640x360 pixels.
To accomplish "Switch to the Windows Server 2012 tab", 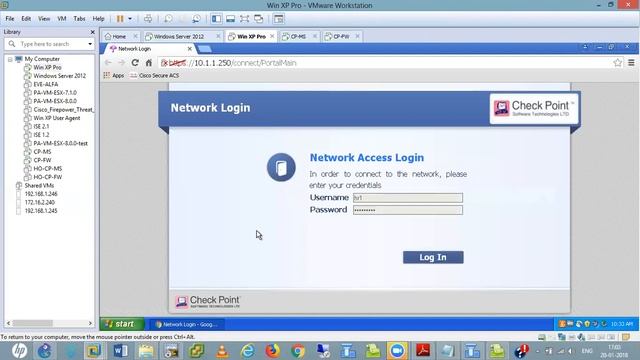I will (179, 36).
